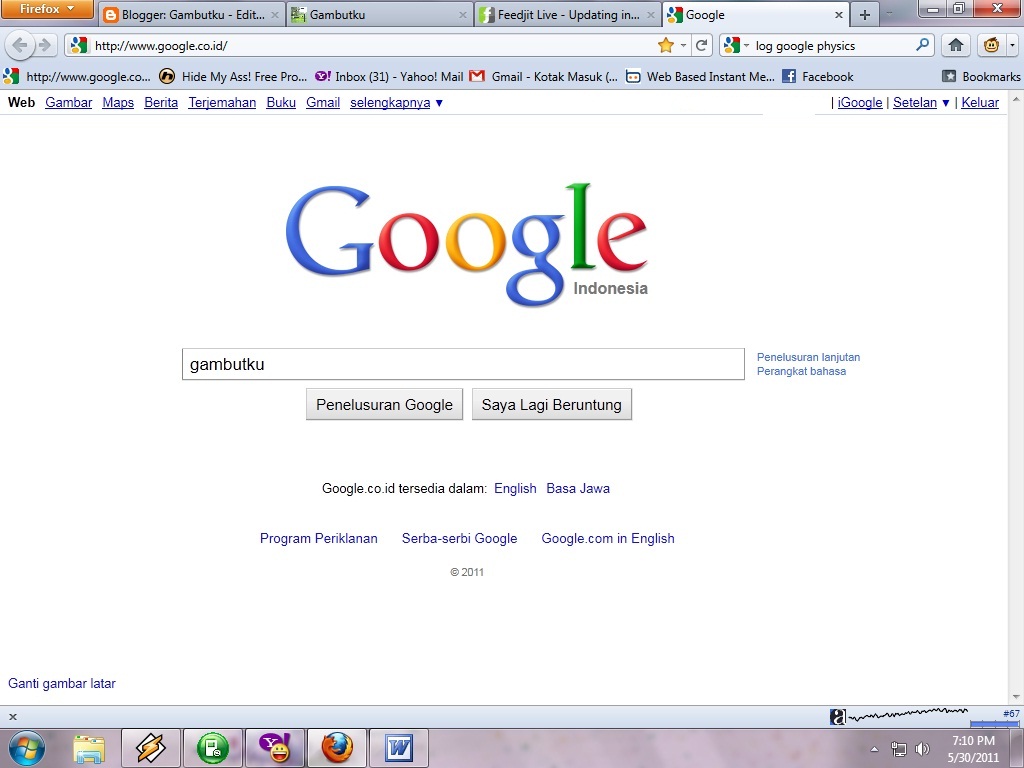1024x768 pixels.
Task: Open Penelusuran lanjutan link
Action: click(x=808, y=357)
